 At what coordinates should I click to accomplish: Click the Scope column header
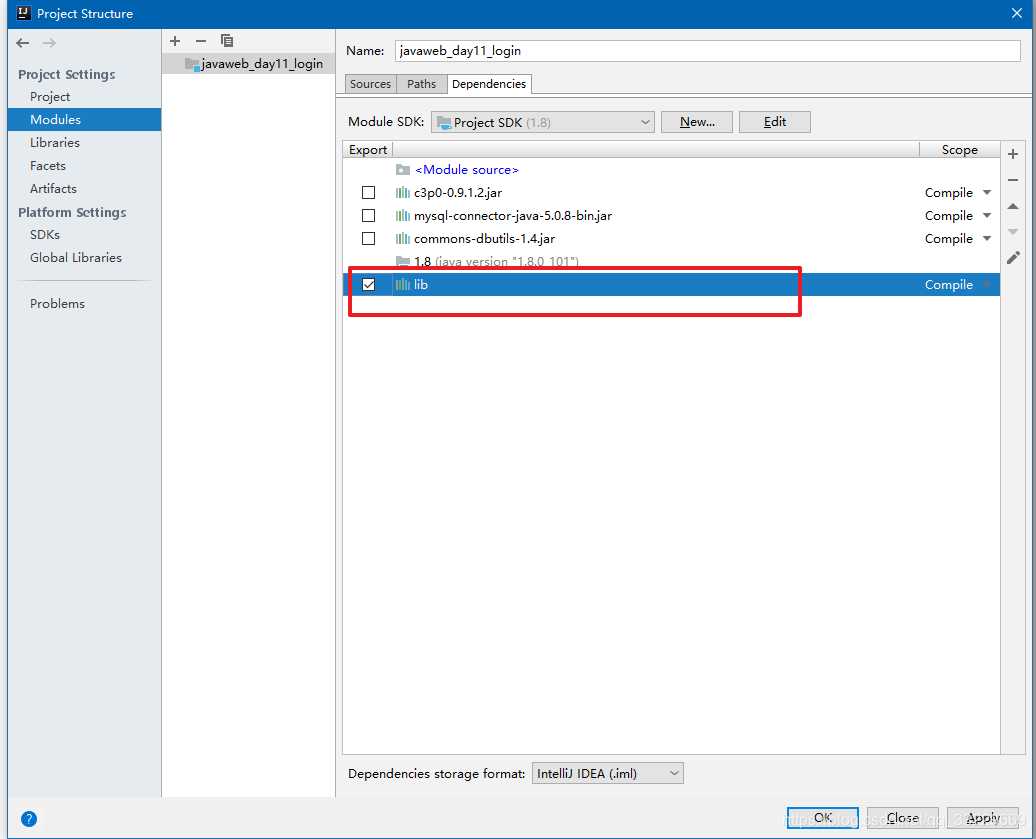[x=959, y=150]
